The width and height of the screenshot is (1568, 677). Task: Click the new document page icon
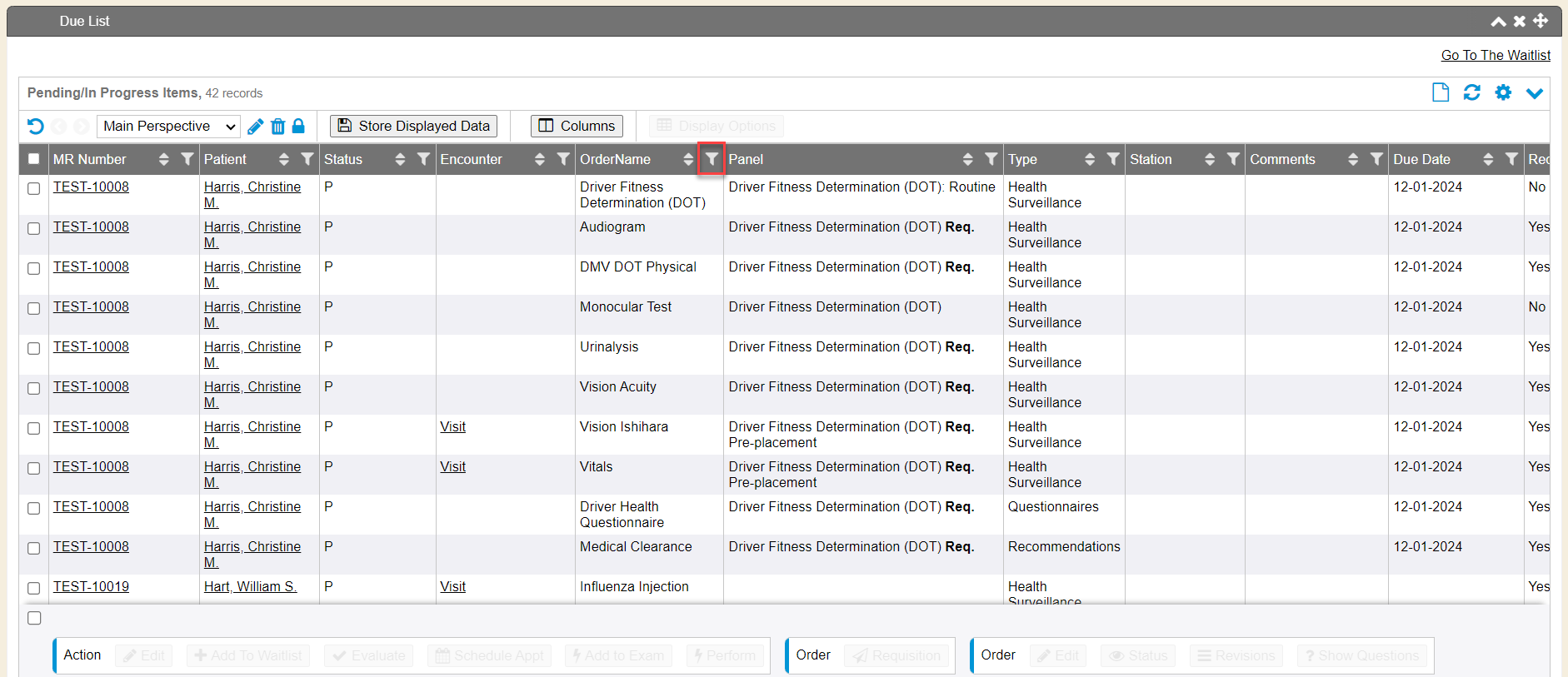1440,92
